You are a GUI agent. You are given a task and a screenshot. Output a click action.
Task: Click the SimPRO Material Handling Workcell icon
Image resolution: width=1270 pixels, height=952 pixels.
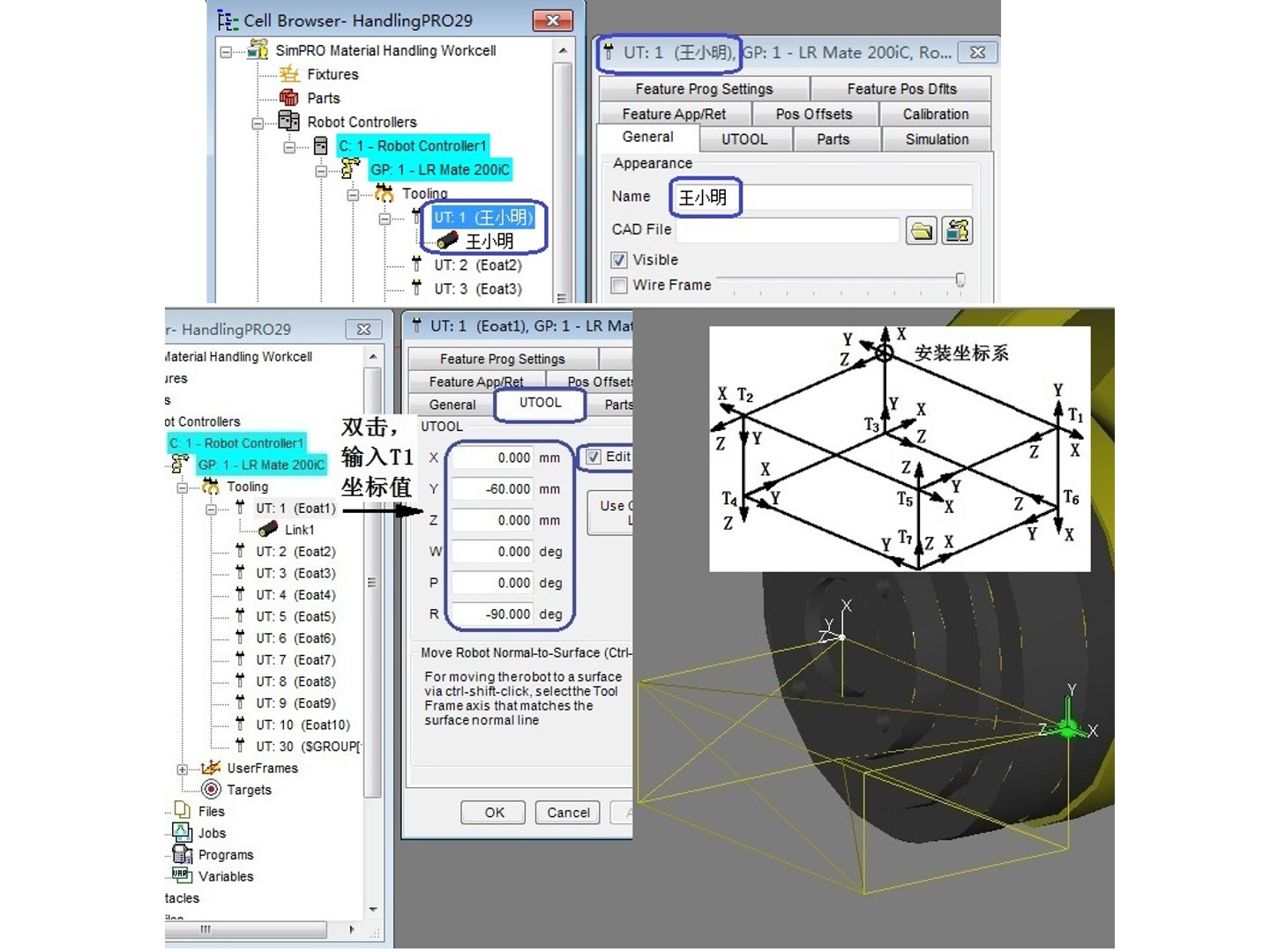pyautogui.click(x=258, y=50)
